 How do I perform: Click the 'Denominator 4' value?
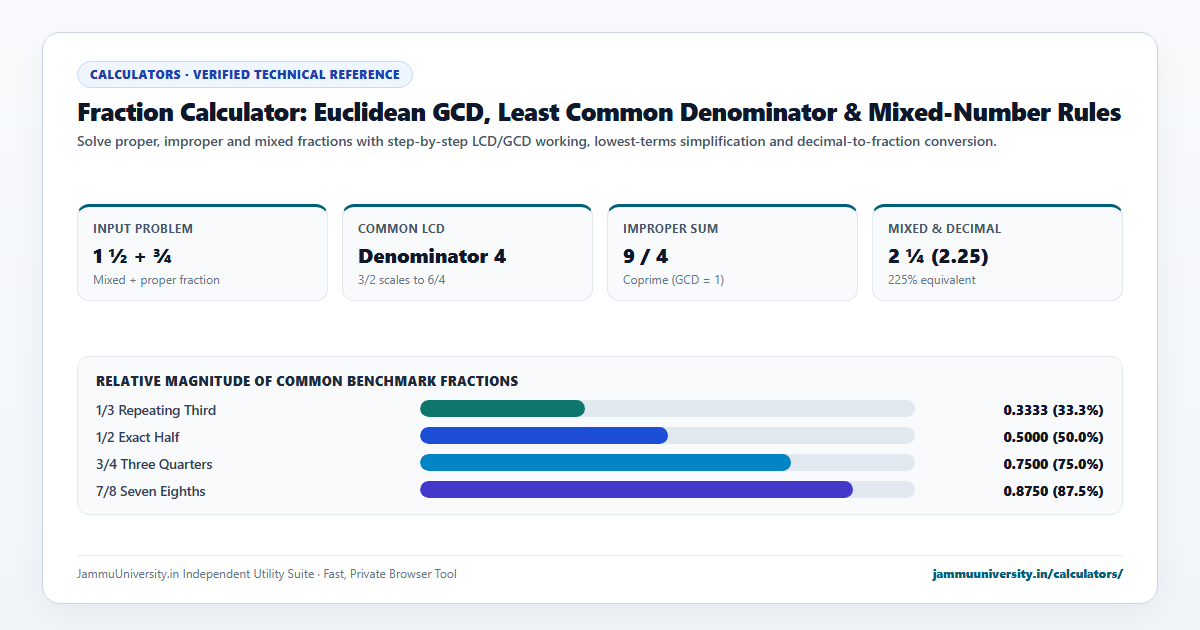point(432,256)
